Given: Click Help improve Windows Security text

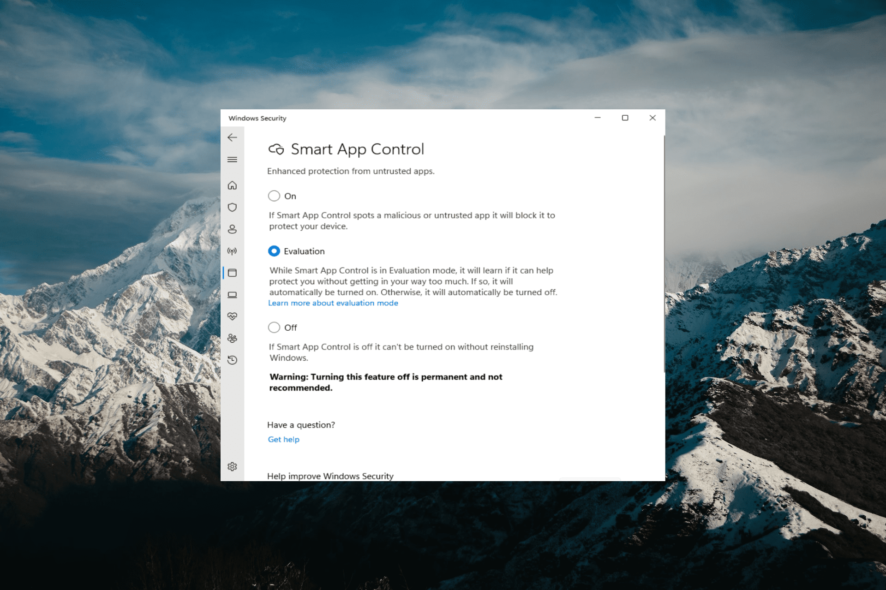Looking at the screenshot, I should pos(331,476).
